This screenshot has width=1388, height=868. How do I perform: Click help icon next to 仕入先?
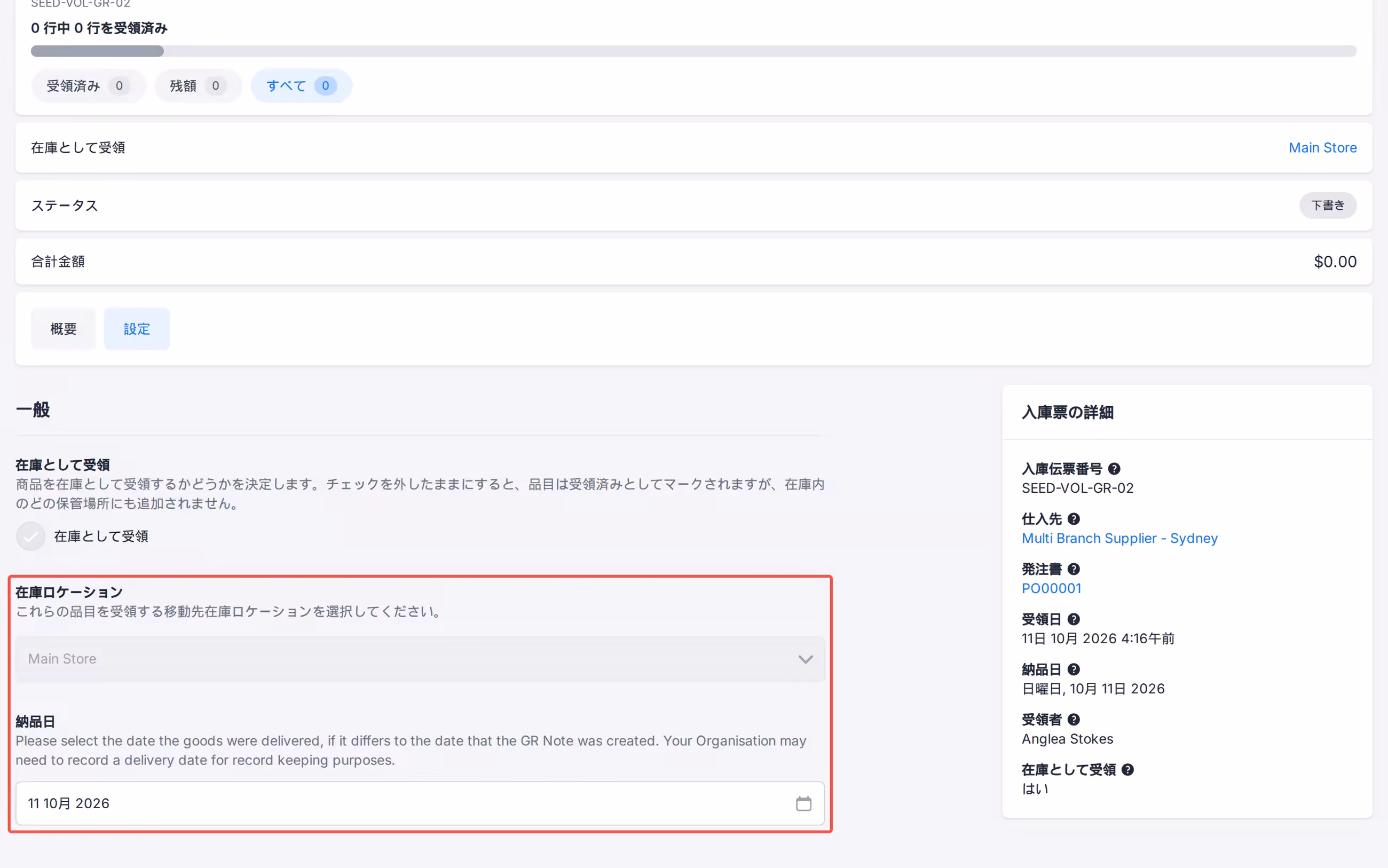pos(1074,519)
